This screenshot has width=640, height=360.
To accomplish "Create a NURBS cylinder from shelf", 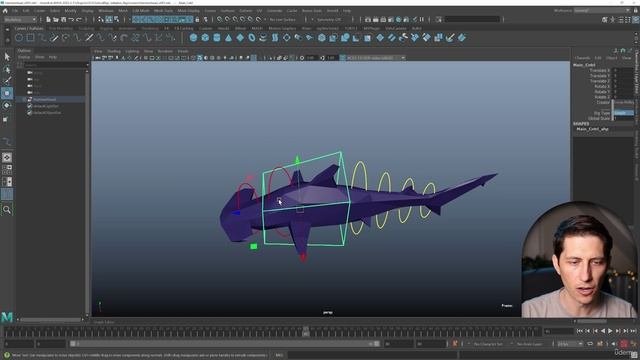I will [217, 38].
